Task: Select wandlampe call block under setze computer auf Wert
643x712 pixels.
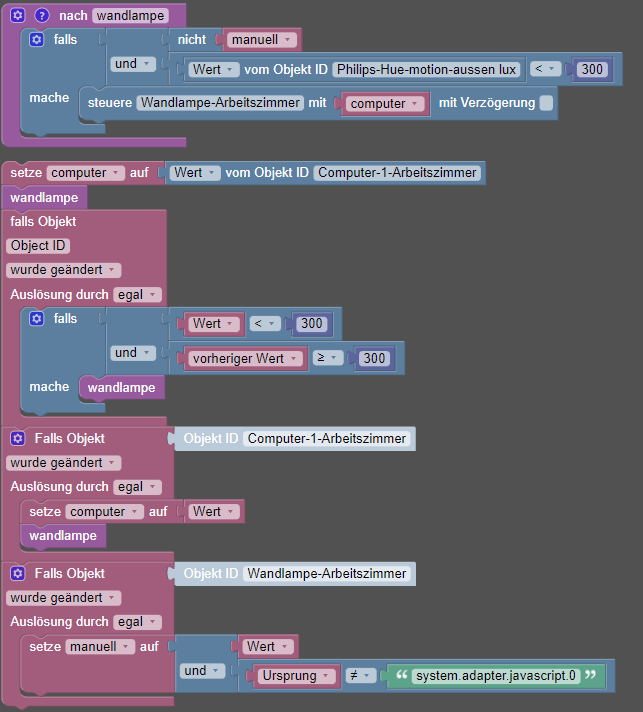Action: coord(63,535)
